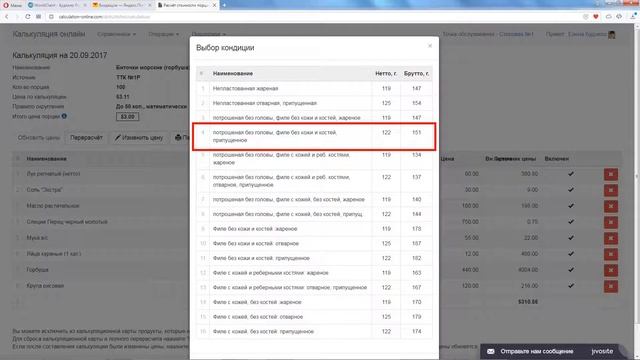This screenshot has width=640, height=360.
Task: Toggle Включен checkmark for Перец черный молотый
Action: tap(571, 222)
